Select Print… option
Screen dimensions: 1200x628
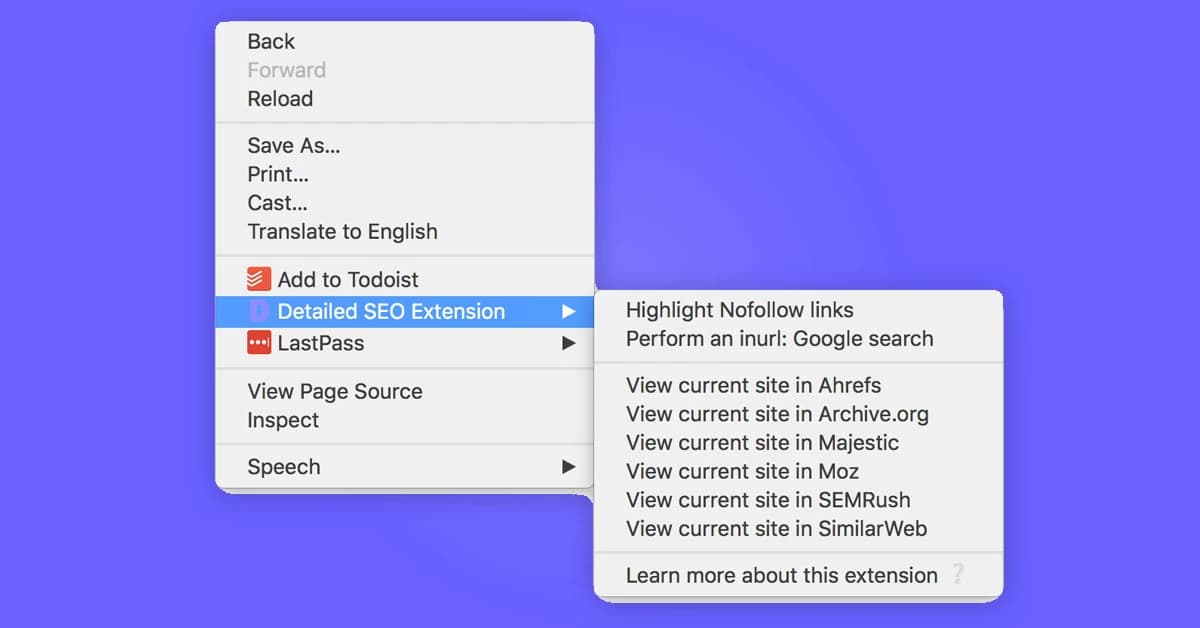pos(278,174)
